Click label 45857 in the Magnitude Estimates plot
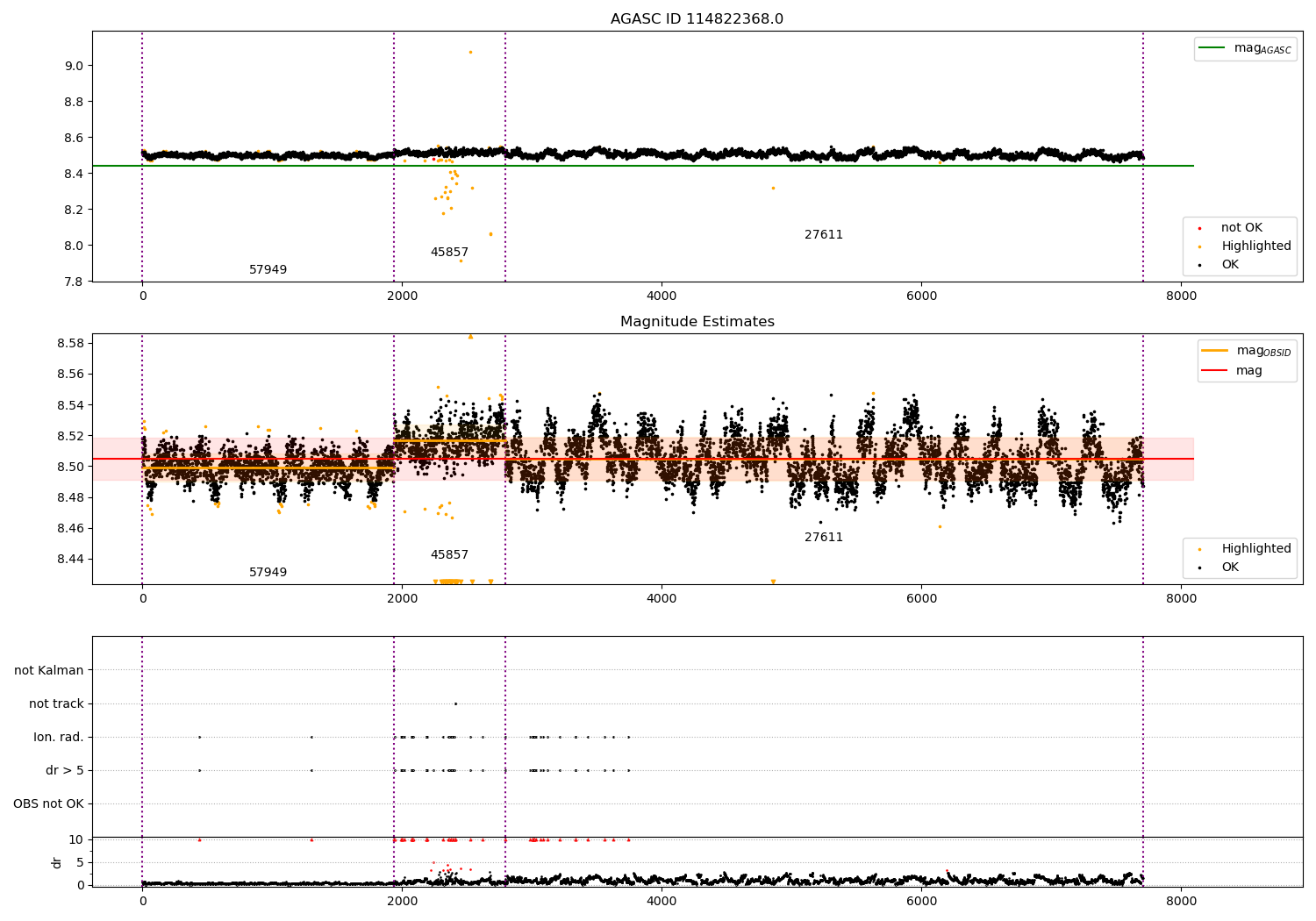 point(449,555)
